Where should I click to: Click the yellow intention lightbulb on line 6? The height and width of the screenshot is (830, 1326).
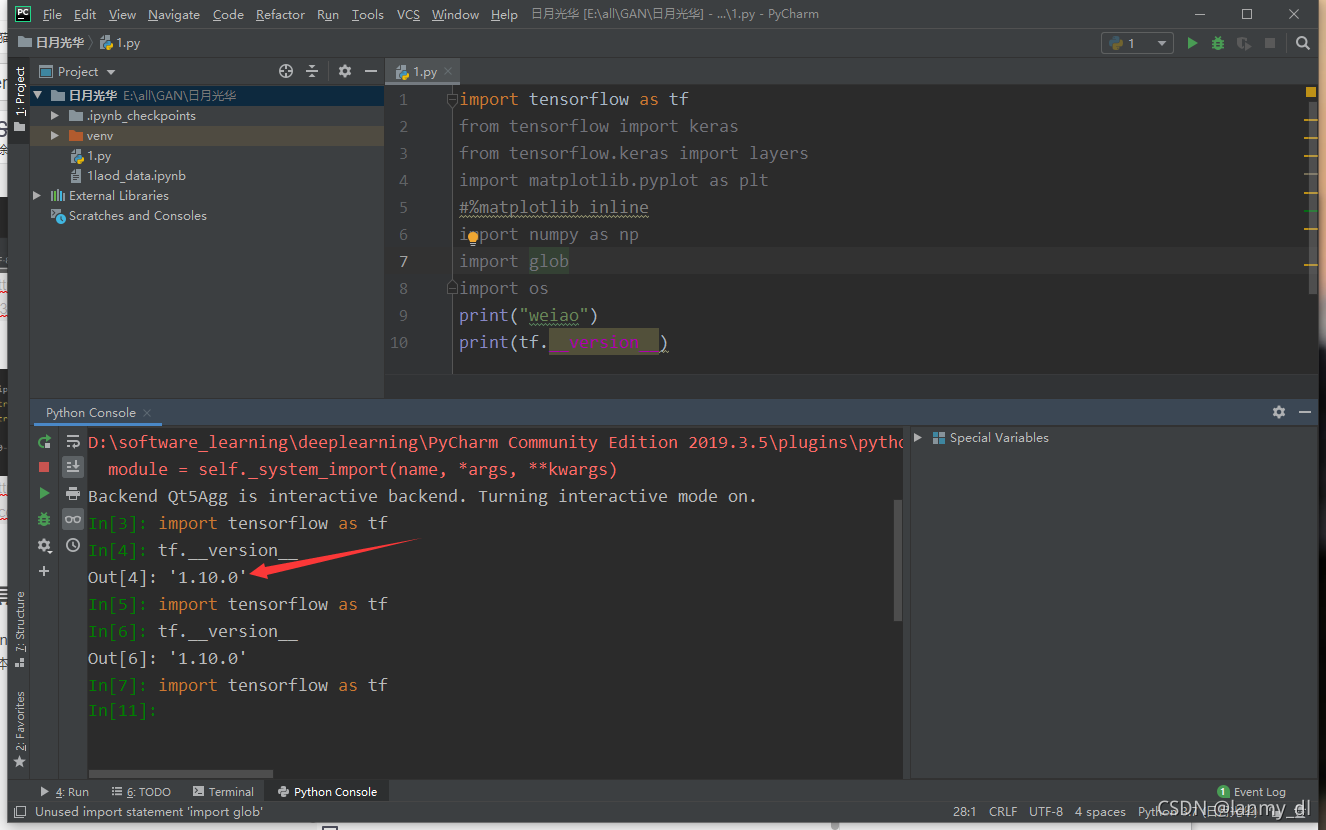click(473, 238)
